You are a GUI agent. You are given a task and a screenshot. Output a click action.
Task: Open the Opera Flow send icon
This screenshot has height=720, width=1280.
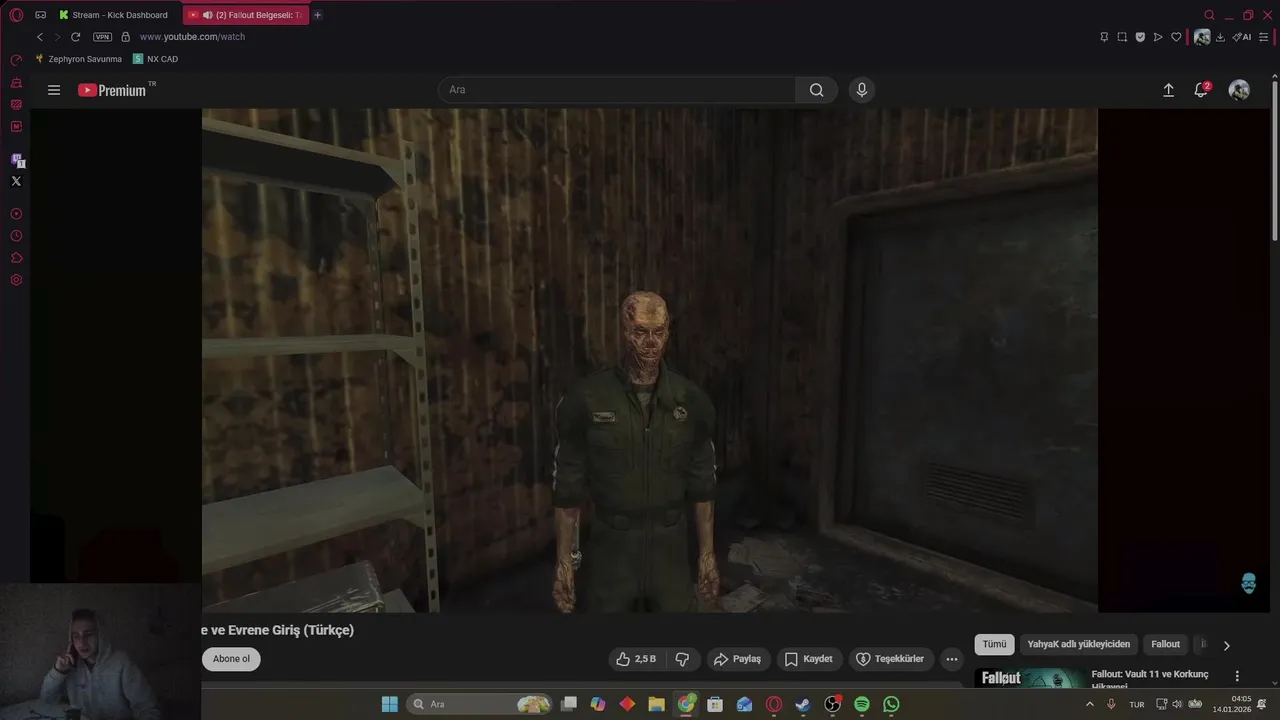[x=1158, y=37]
